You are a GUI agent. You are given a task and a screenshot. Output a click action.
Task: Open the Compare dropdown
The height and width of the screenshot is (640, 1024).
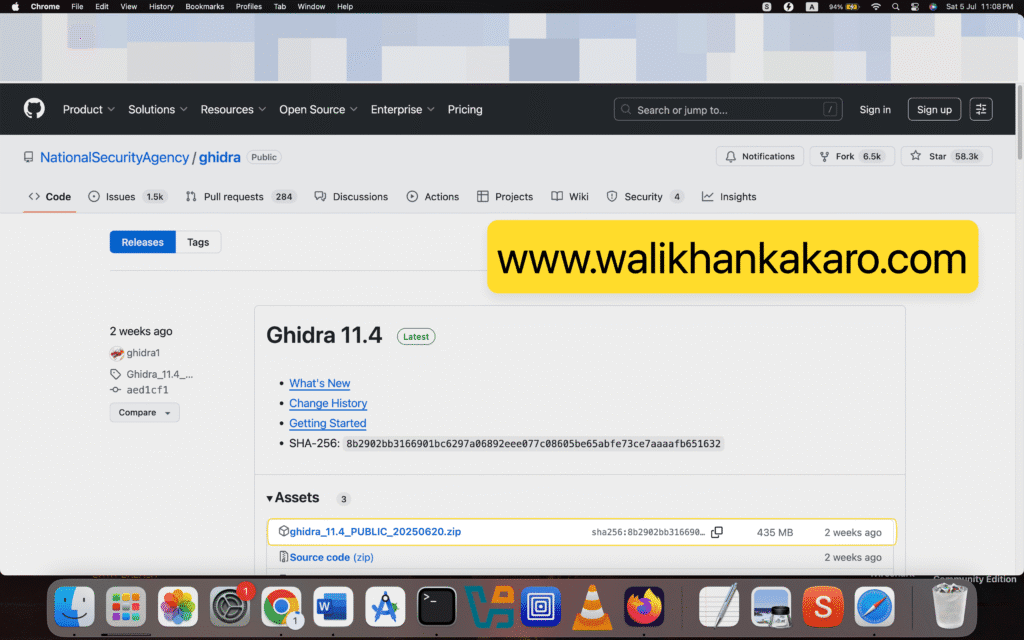[144, 413]
